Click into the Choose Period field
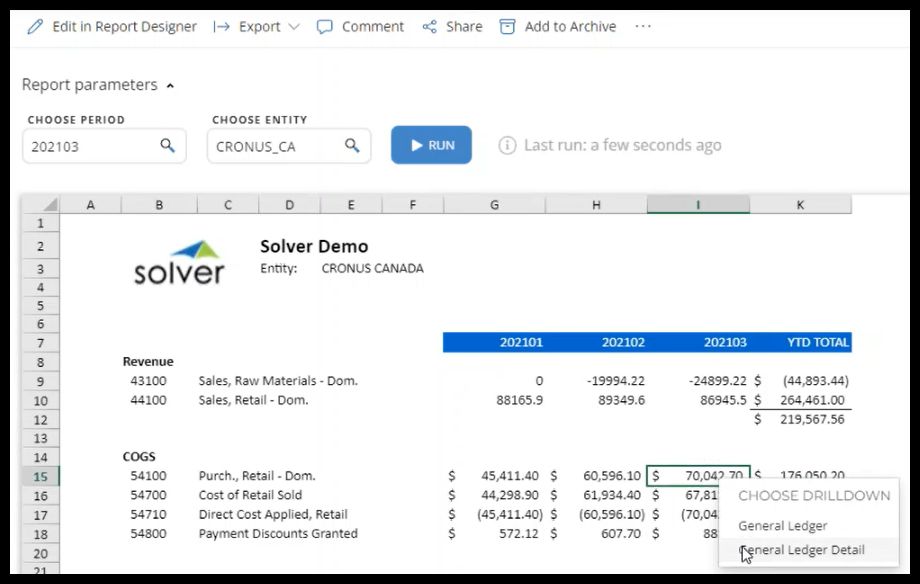This screenshot has height=584, width=920. click(90, 146)
